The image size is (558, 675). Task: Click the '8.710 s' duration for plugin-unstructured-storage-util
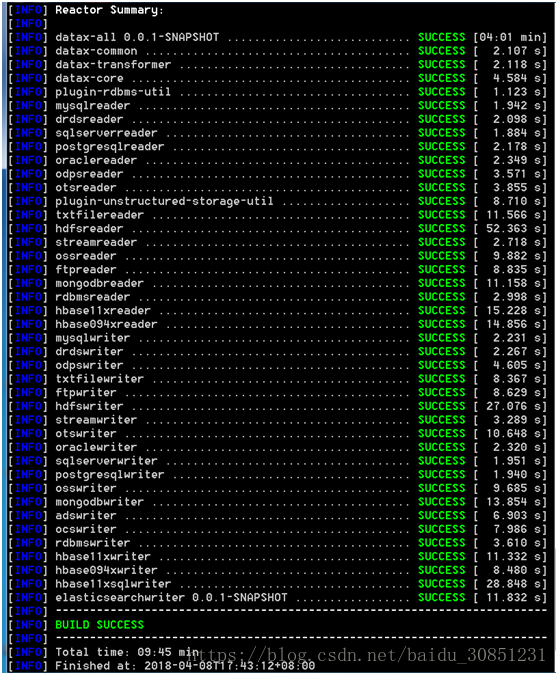(x=517, y=201)
